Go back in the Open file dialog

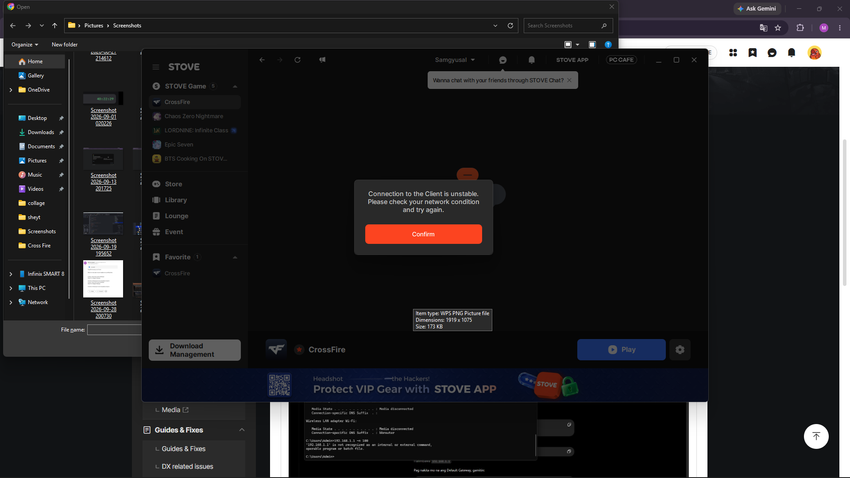pyautogui.click(x=13, y=25)
